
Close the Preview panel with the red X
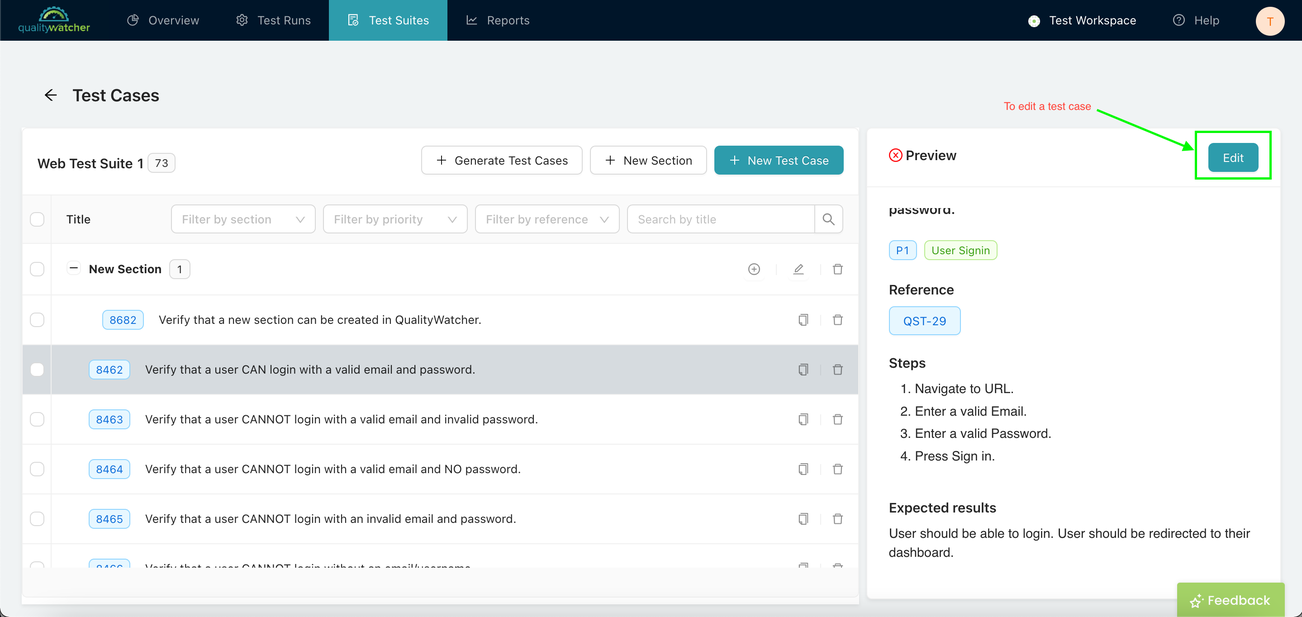pyautogui.click(x=896, y=155)
